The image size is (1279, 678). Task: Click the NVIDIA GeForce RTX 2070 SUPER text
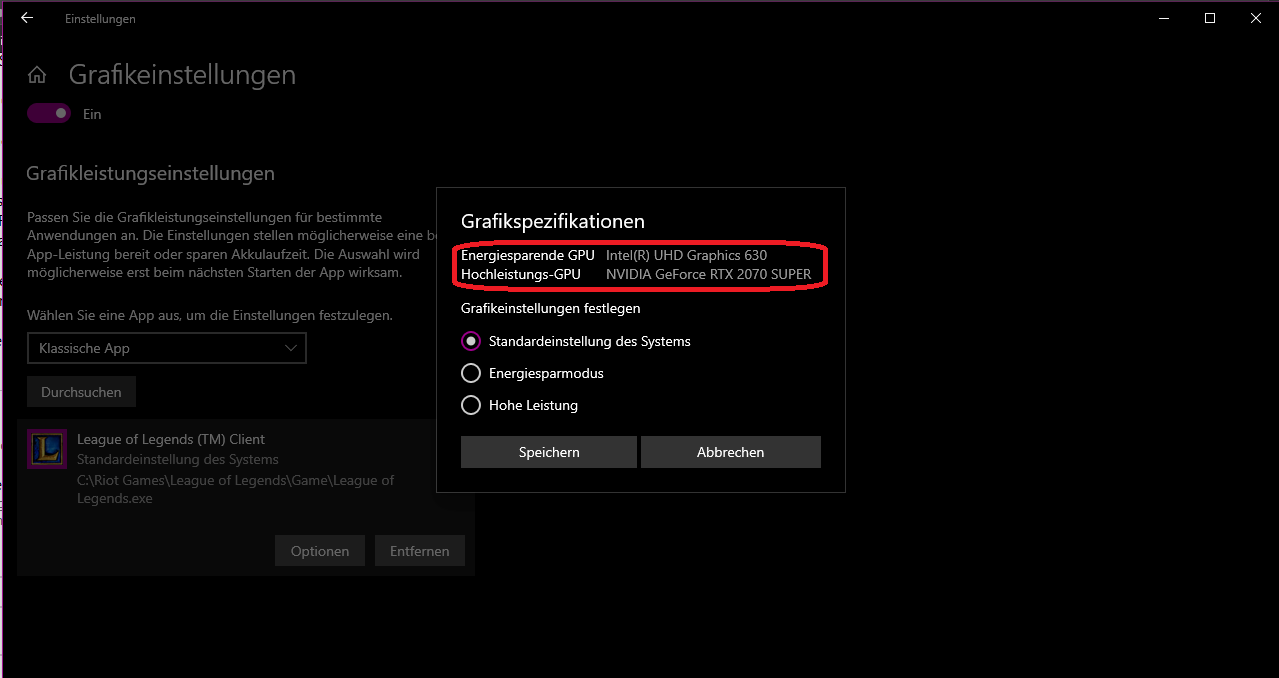pyautogui.click(x=708, y=274)
